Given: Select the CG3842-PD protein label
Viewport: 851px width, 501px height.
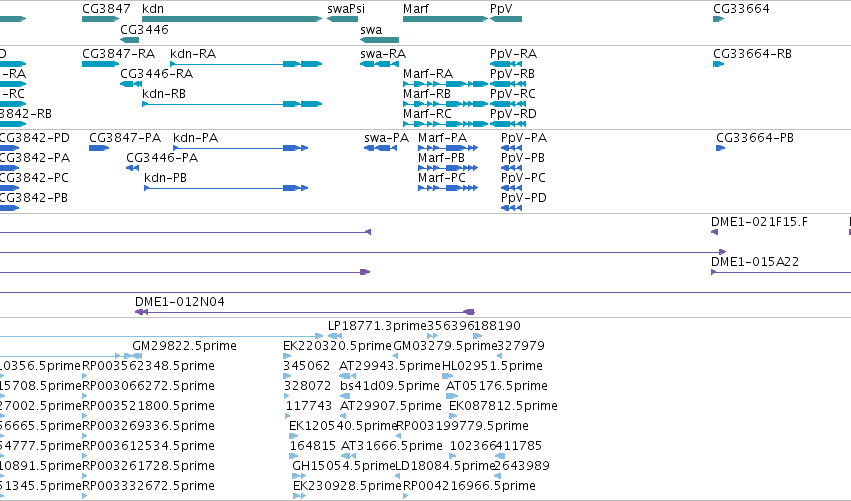Looking at the screenshot, I should click(x=35, y=138).
